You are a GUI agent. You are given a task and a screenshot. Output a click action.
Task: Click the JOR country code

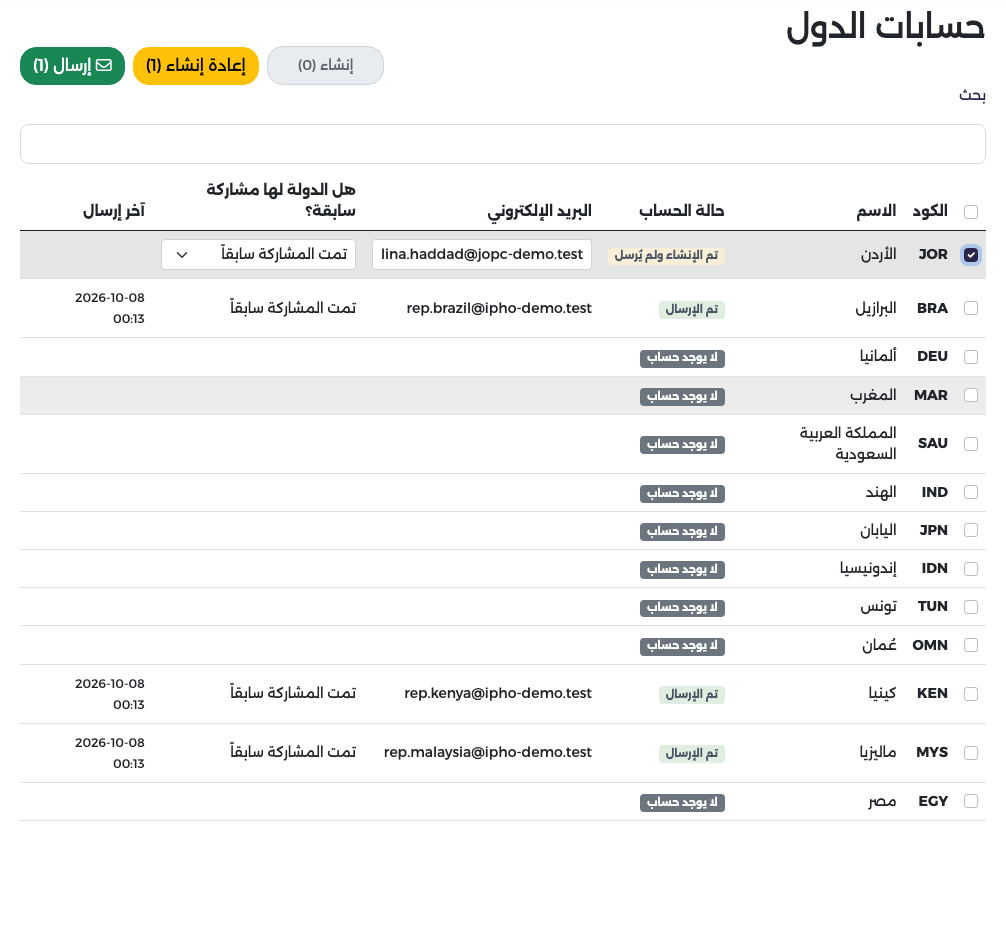(x=933, y=255)
